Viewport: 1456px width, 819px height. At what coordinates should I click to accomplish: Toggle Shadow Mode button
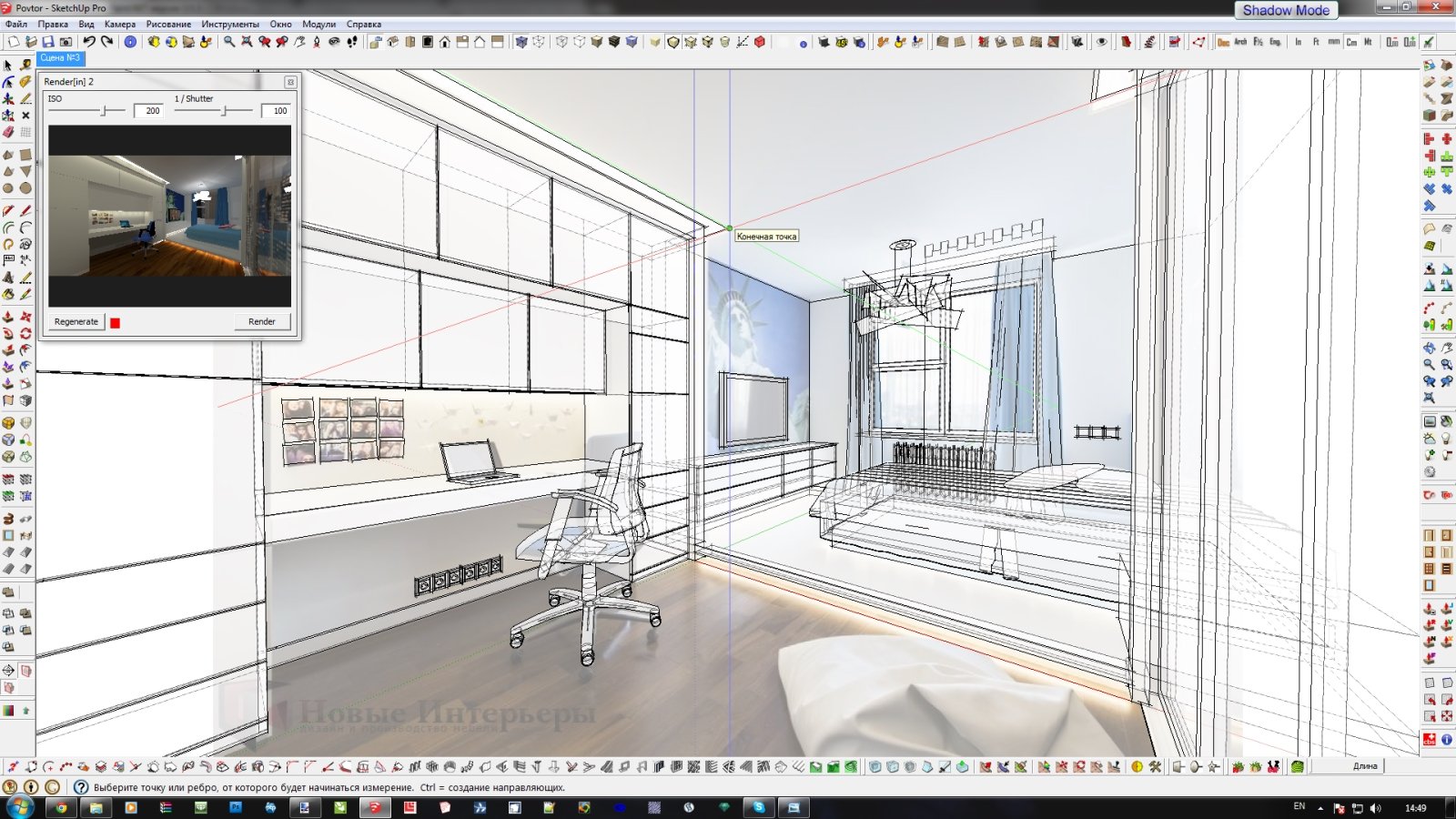coord(1285,11)
